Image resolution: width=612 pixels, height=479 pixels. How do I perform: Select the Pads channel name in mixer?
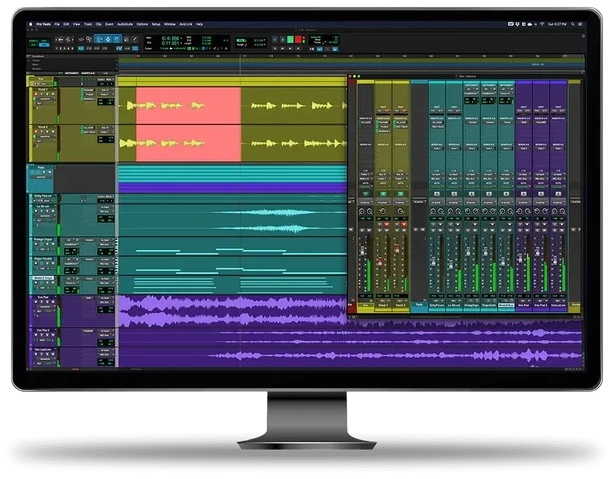click(419, 304)
